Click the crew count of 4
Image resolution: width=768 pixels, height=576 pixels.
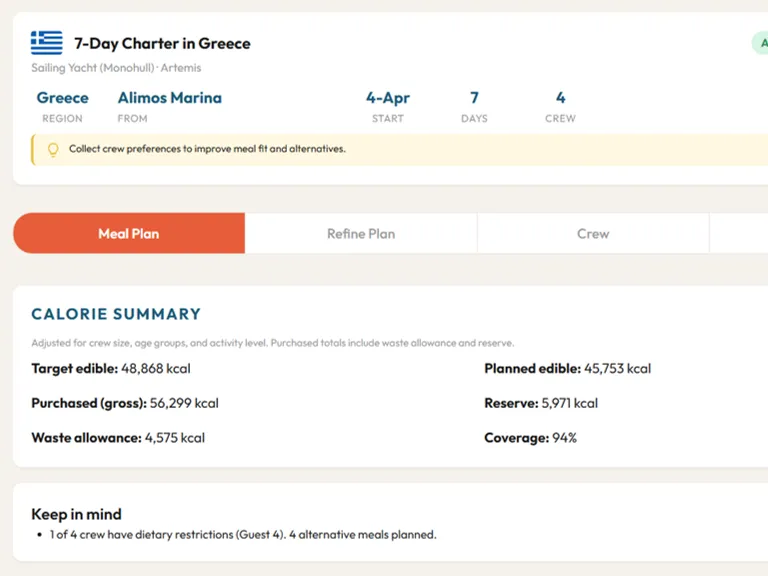coord(560,98)
